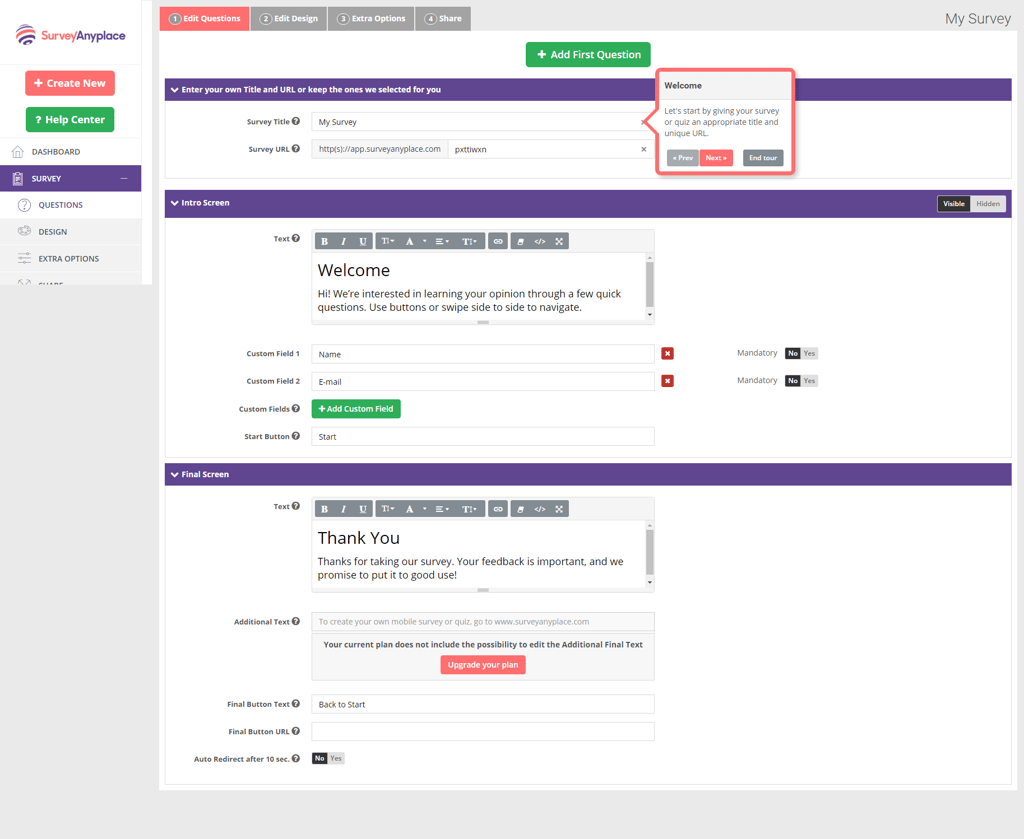
Task: Click Add First Question button
Action: [x=588, y=55]
